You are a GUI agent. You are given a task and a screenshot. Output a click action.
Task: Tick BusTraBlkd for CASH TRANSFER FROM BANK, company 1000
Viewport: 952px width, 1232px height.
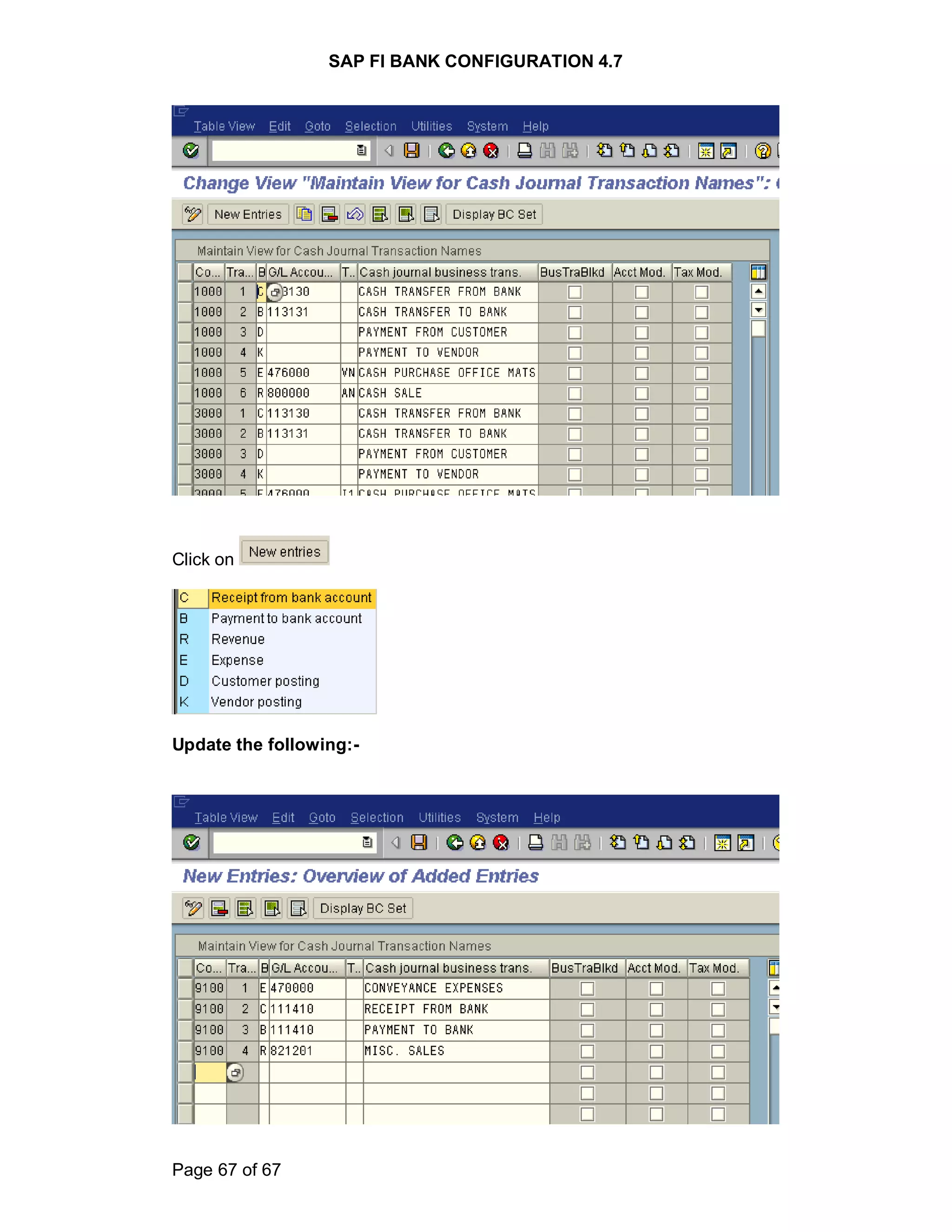tap(575, 292)
